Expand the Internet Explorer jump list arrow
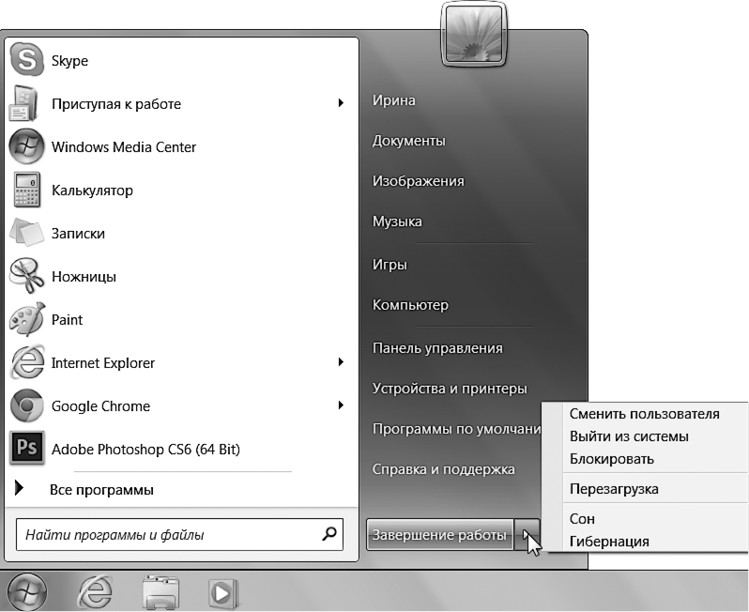 pyautogui.click(x=341, y=362)
